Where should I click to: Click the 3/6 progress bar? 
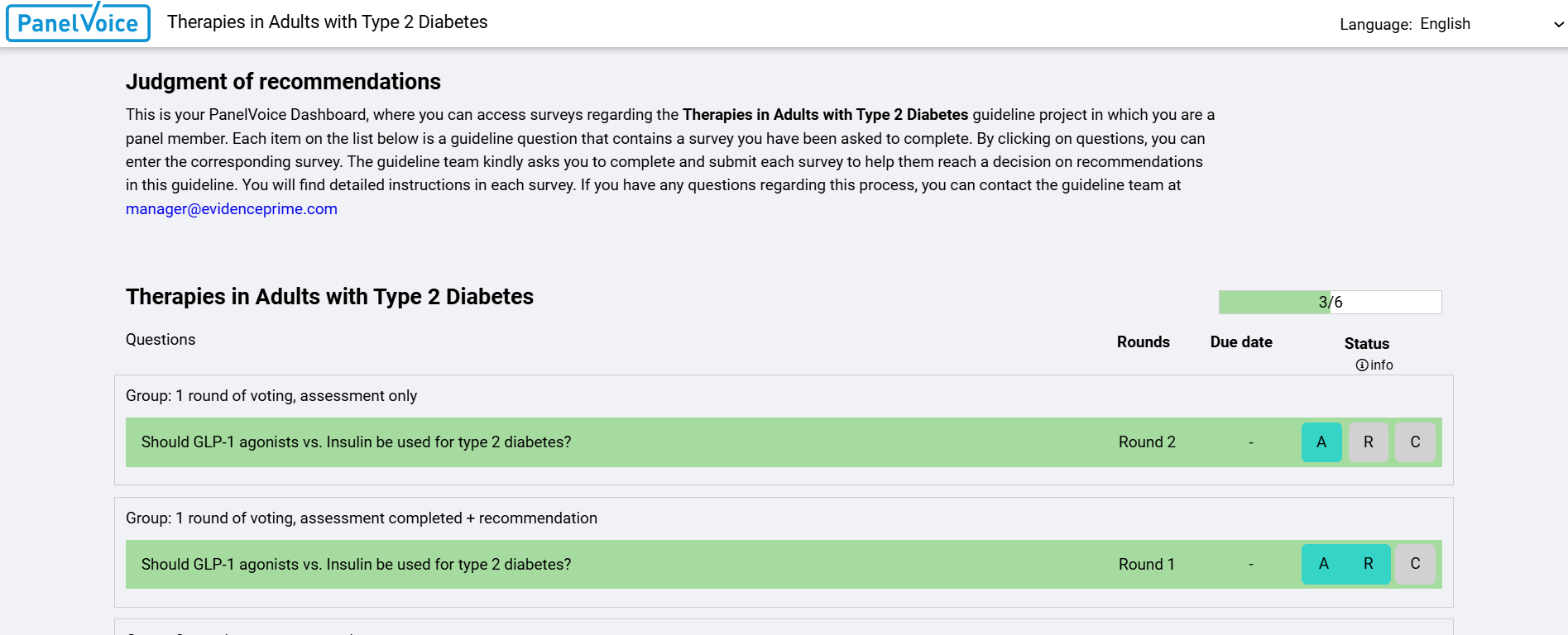pyautogui.click(x=1330, y=303)
